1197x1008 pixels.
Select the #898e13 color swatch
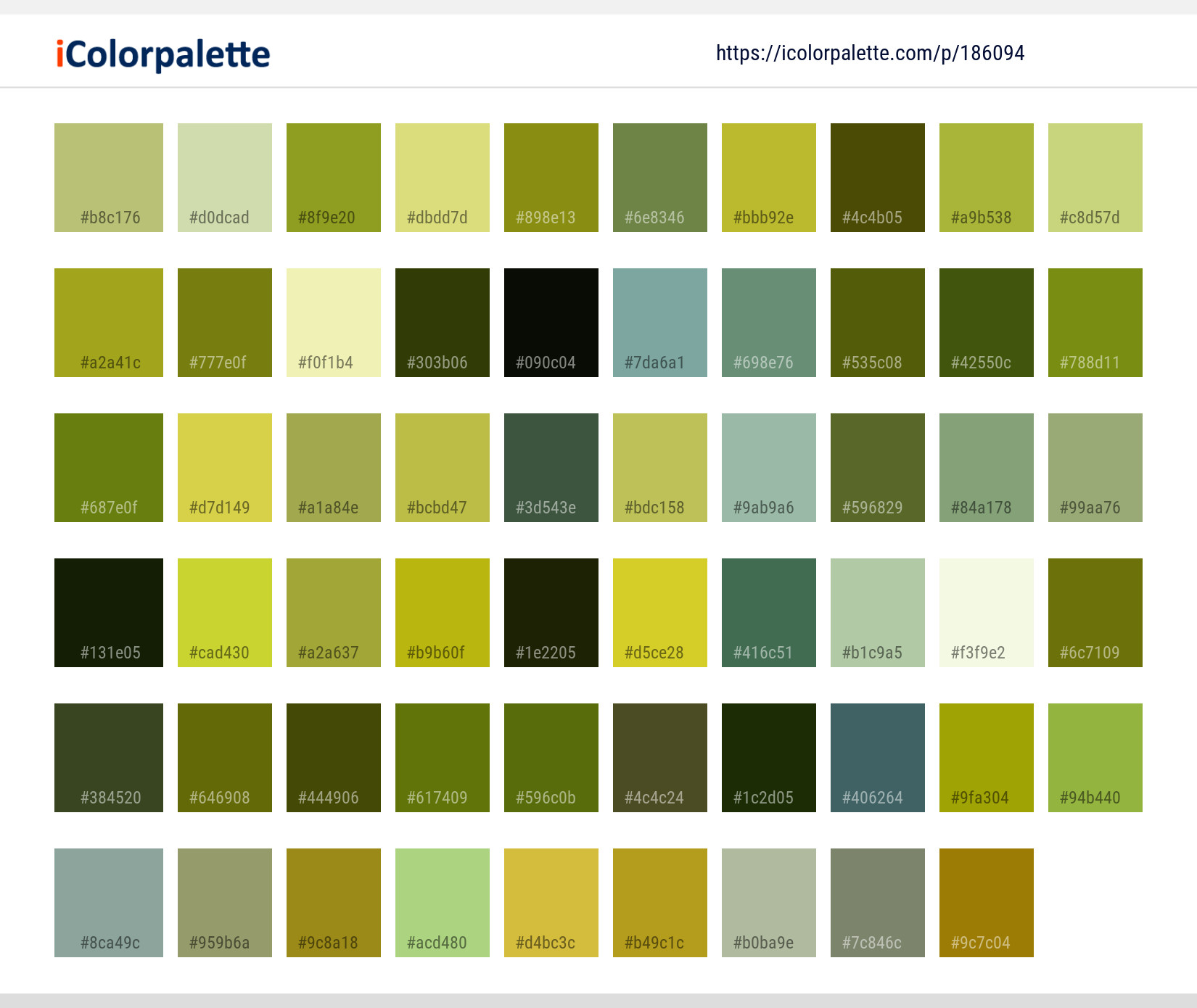pos(551,178)
